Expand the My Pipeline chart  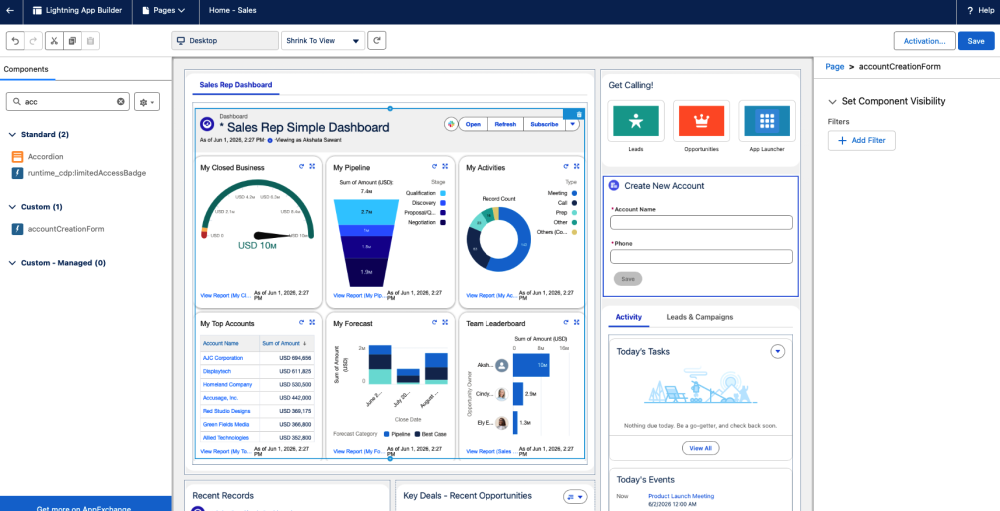pyautogui.click(x=445, y=167)
